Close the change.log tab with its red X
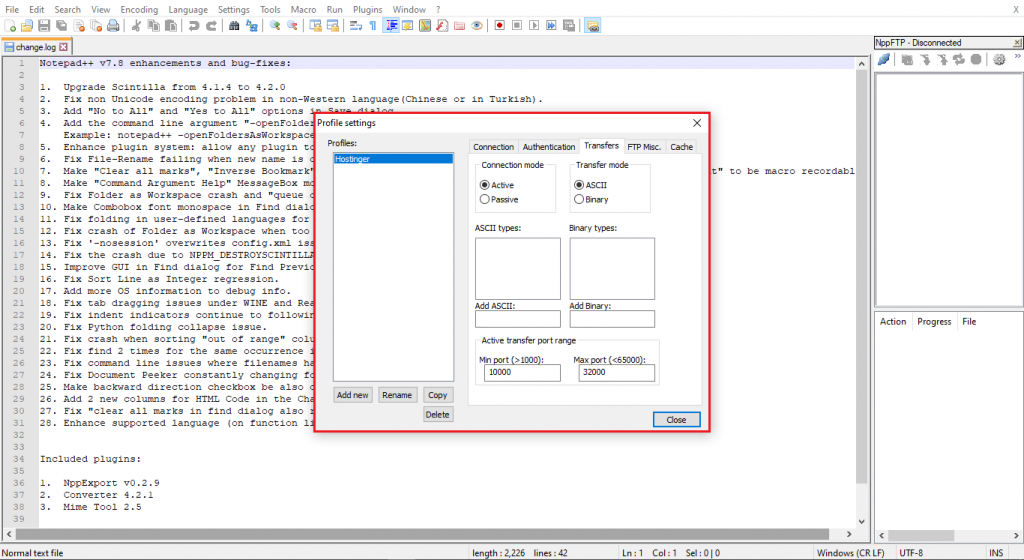 coord(63,47)
